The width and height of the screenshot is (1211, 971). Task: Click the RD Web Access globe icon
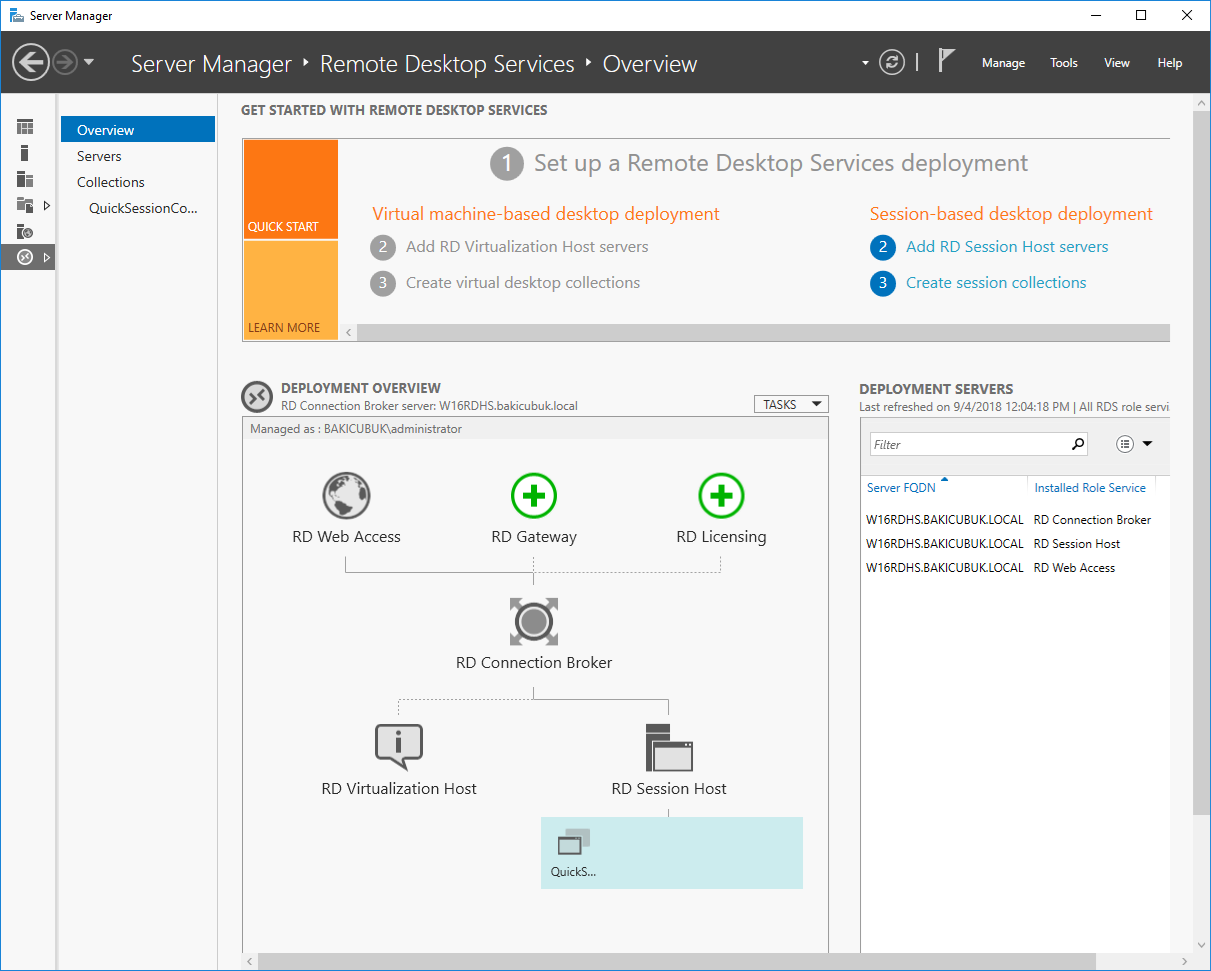(x=346, y=495)
